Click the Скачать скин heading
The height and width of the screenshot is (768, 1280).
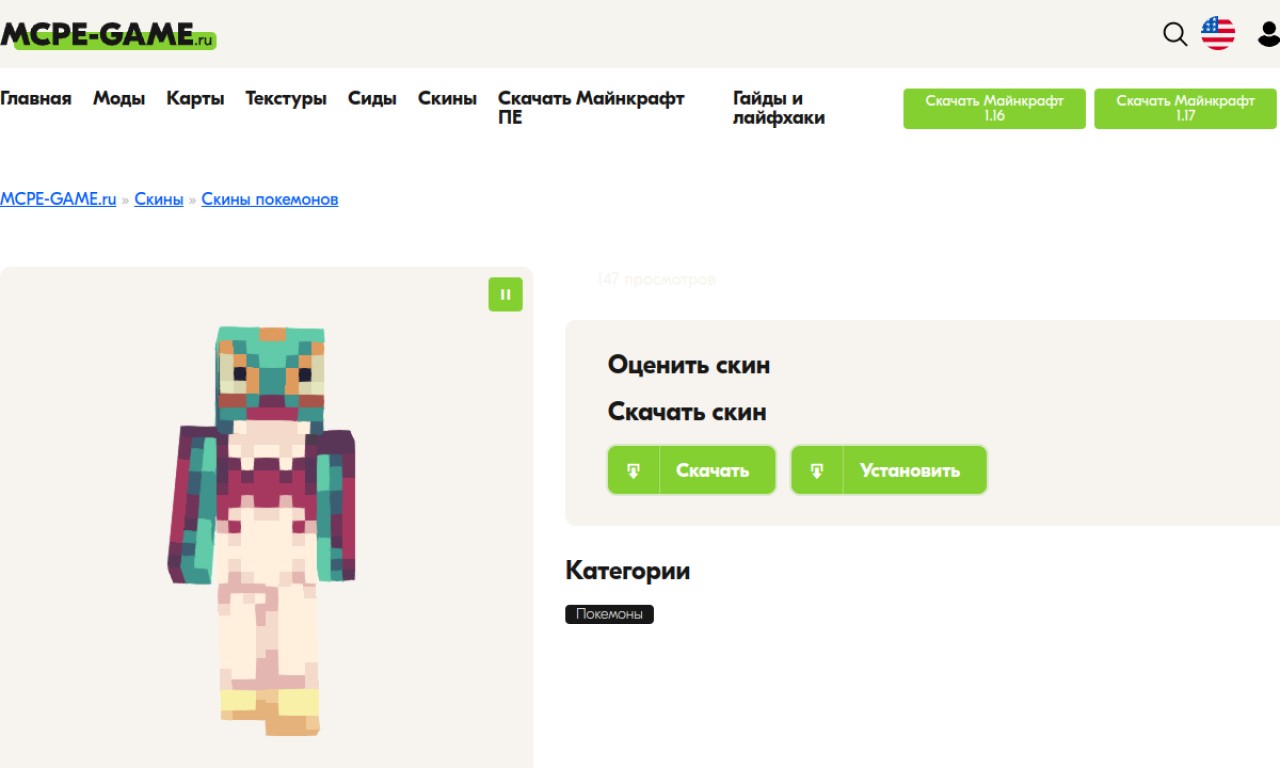(x=687, y=412)
